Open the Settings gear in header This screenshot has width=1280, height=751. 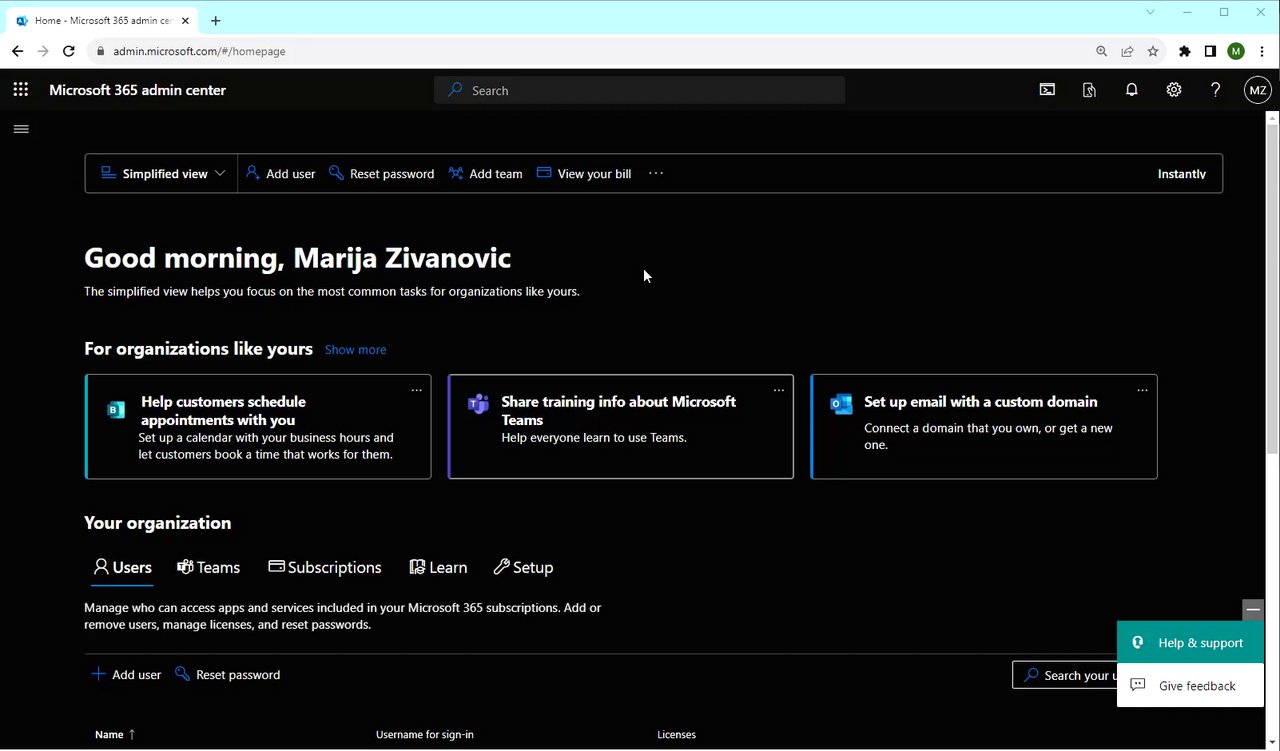pyautogui.click(x=1174, y=90)
